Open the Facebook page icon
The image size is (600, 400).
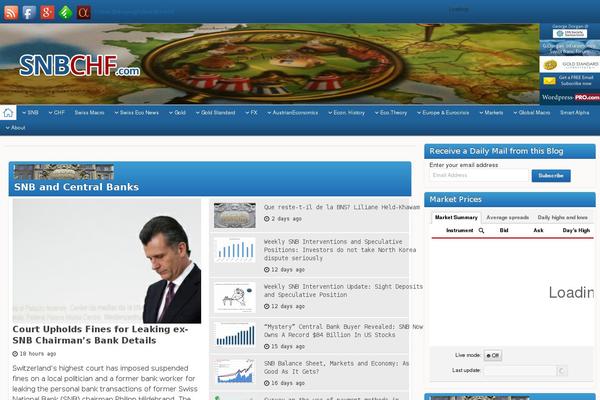29,13
